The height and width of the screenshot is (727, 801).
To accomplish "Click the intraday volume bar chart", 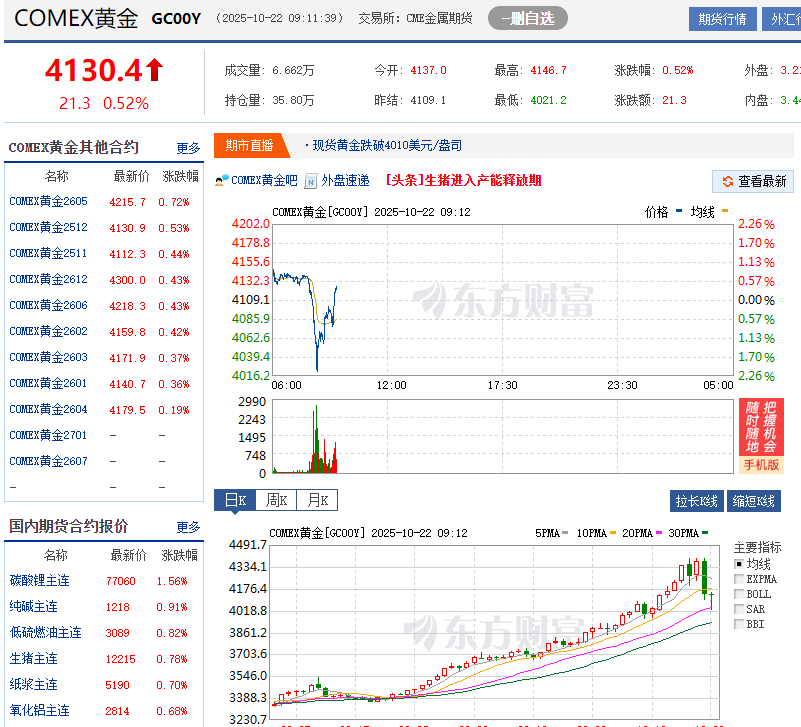I will [503, 437].
